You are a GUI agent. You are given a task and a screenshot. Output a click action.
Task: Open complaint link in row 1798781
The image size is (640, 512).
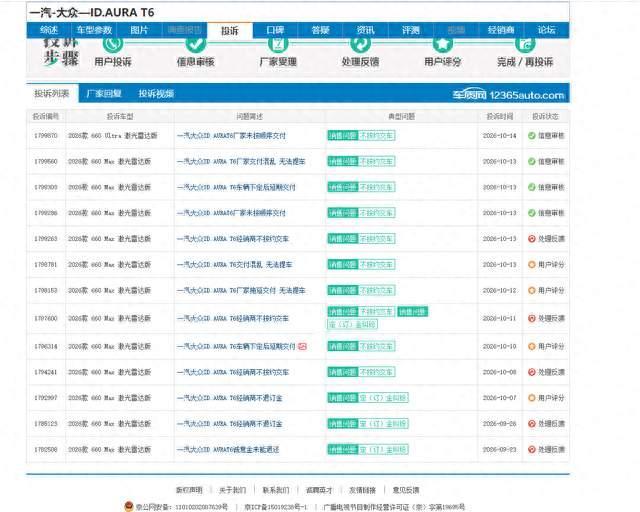coord(235,265)
